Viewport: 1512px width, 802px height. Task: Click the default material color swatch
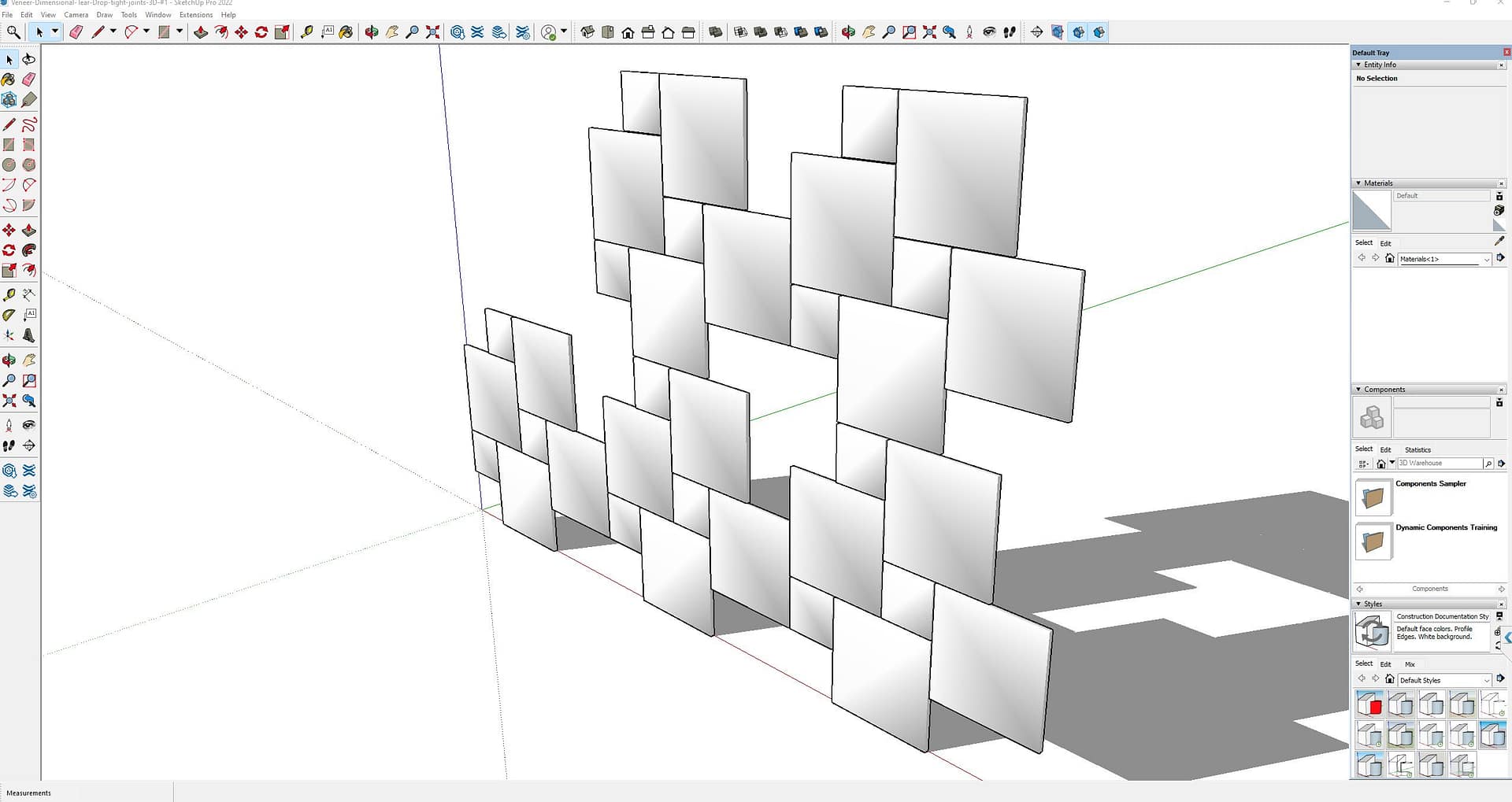point(1371,210)
